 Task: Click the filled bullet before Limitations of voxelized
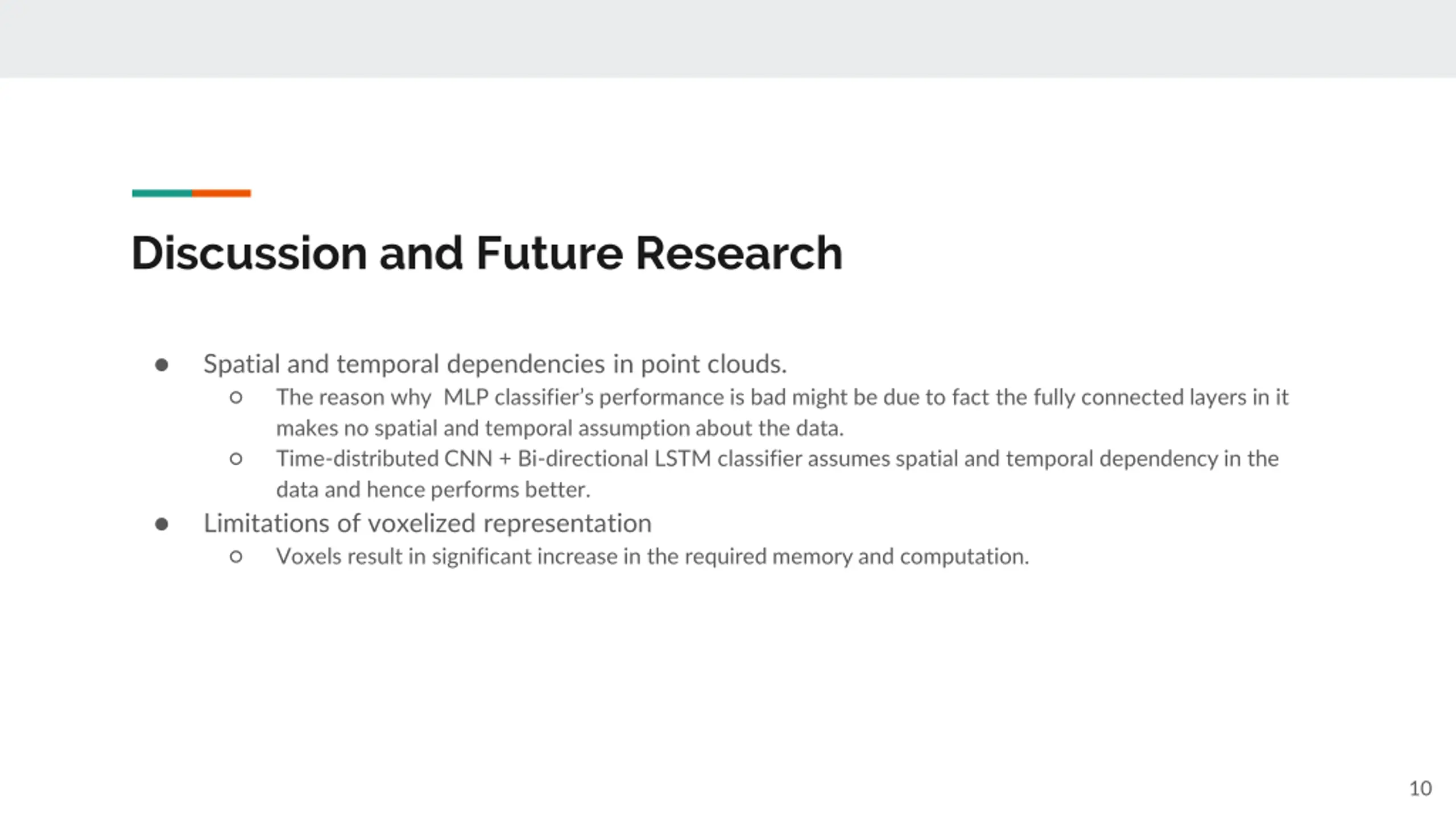coord(162,524)
